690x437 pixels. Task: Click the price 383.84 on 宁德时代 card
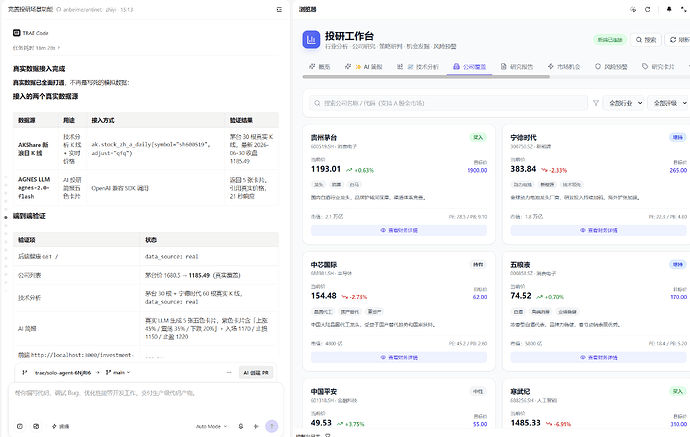pos(523,169)
